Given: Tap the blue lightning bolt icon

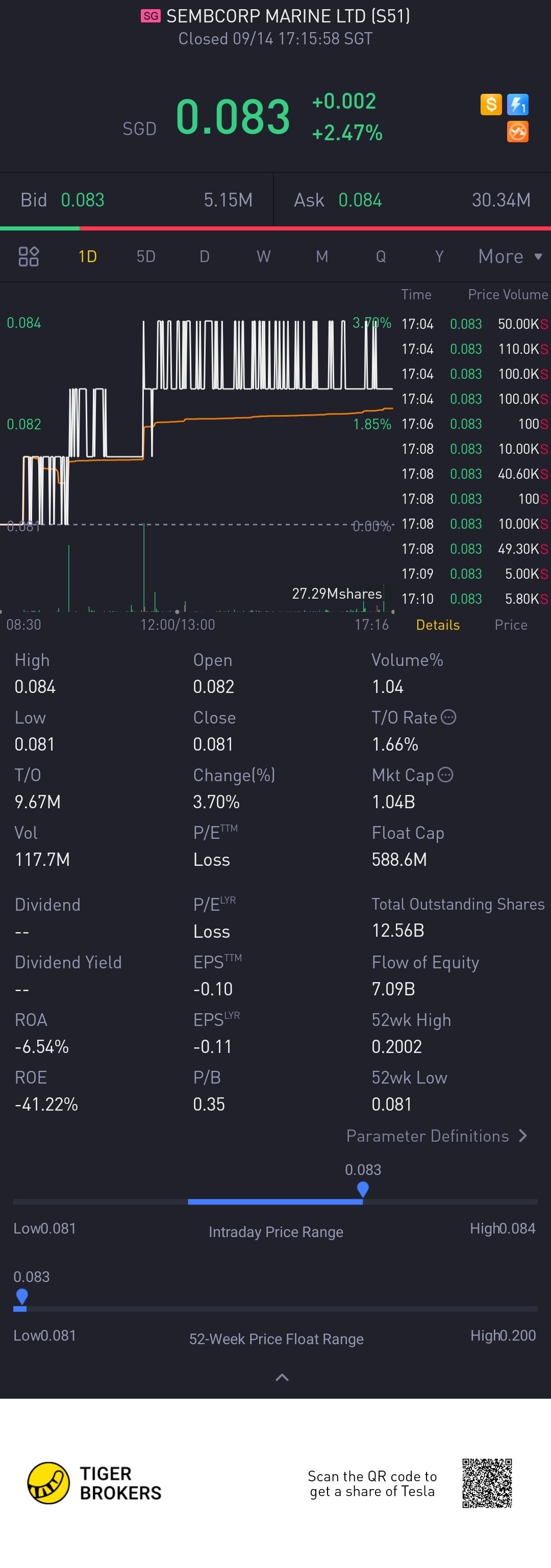Looking at the screenshot, I should (517, 104).
